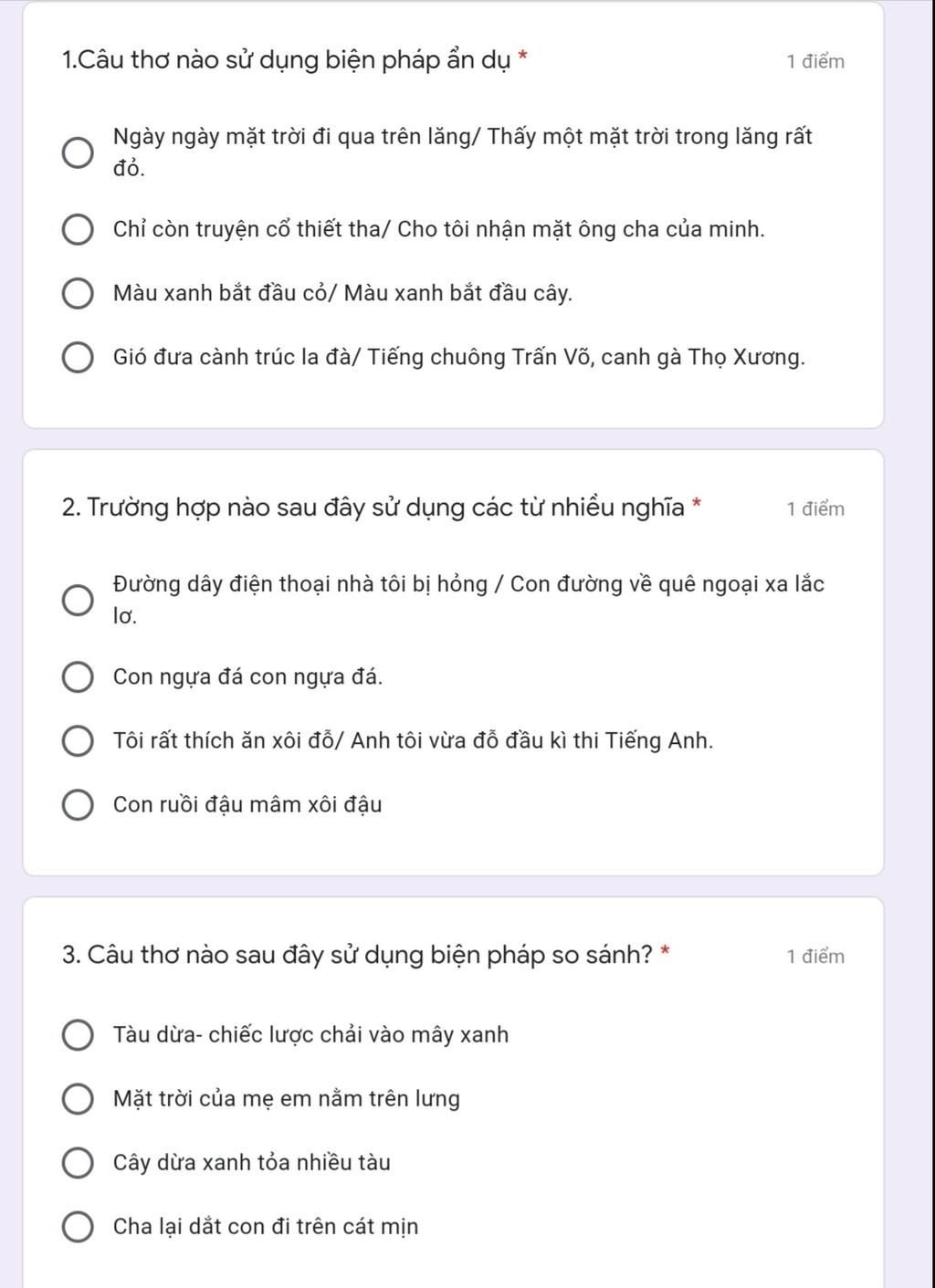The image size is (935, 1288).
Task: Click the answer text 'Màu xanh bắt đầu cây'
Action: pos(458,294)
